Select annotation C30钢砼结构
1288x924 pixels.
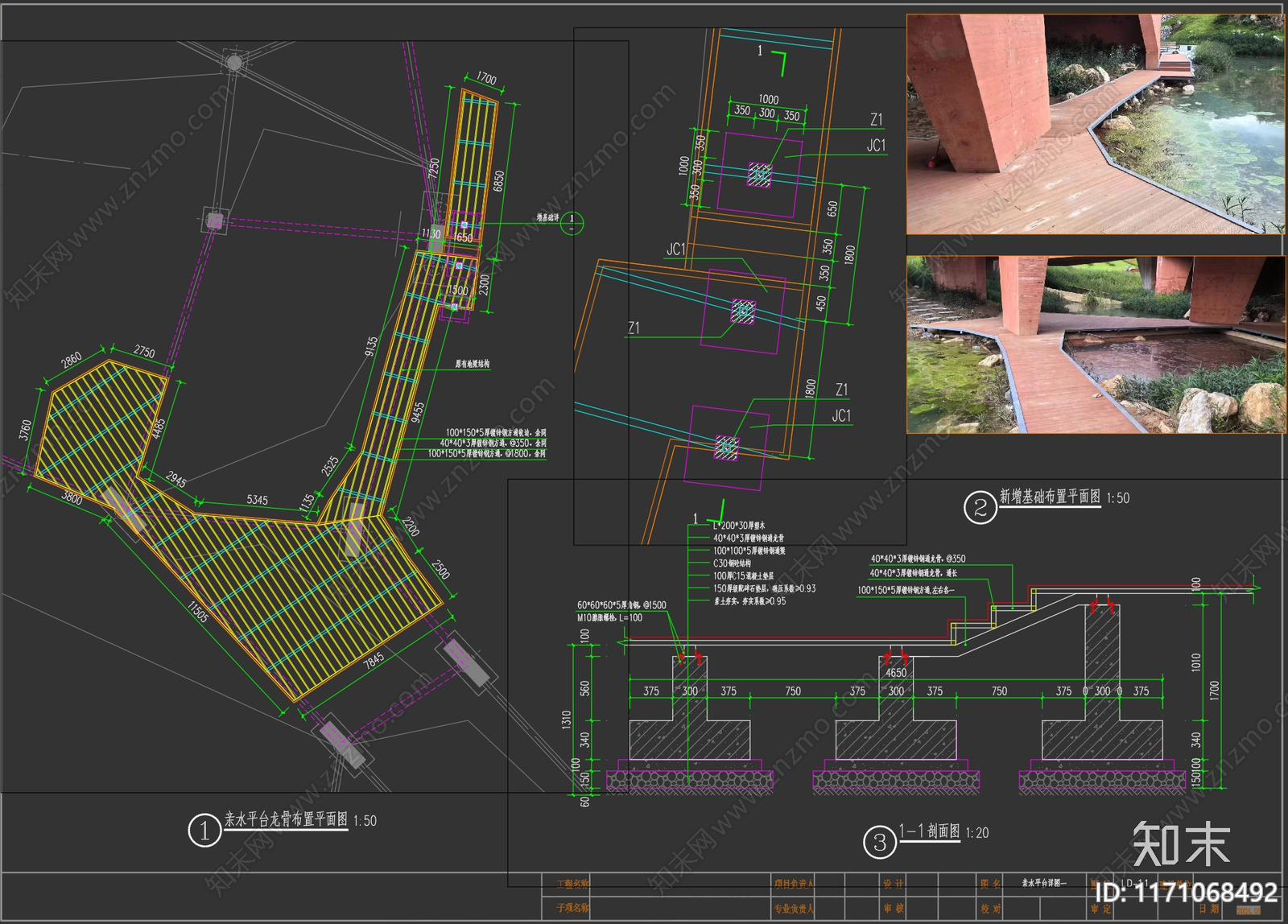click(732, 563)
